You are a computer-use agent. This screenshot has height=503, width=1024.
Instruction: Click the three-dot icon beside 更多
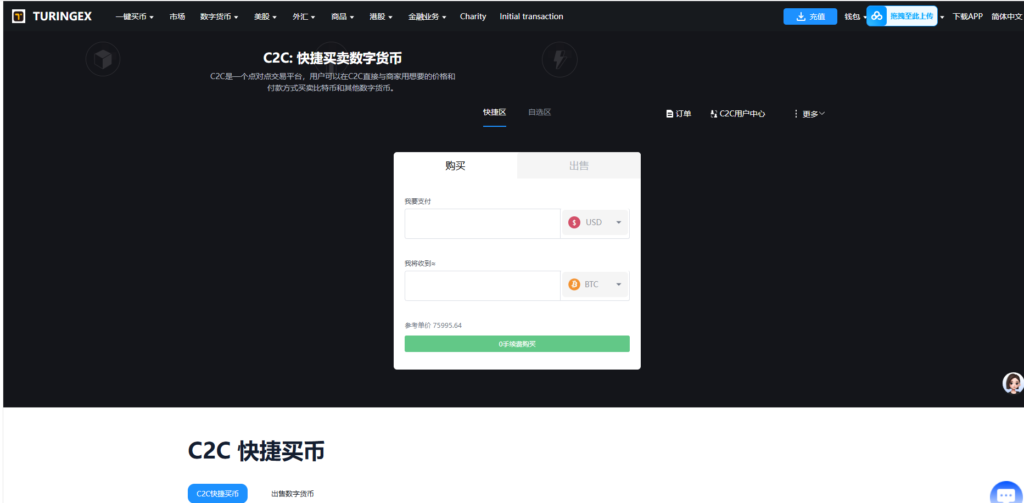(x=795, y=114)
